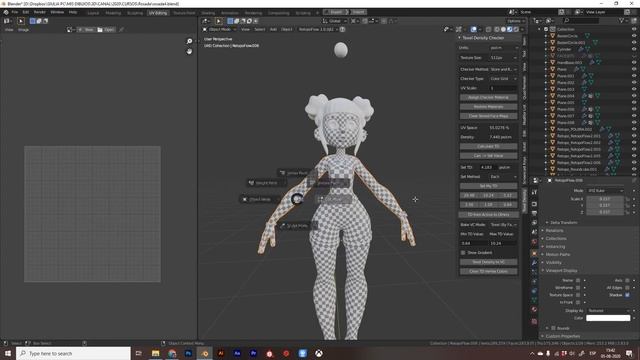Open the Output properties printer tab

pyautogui.click(x=534, y=213)
